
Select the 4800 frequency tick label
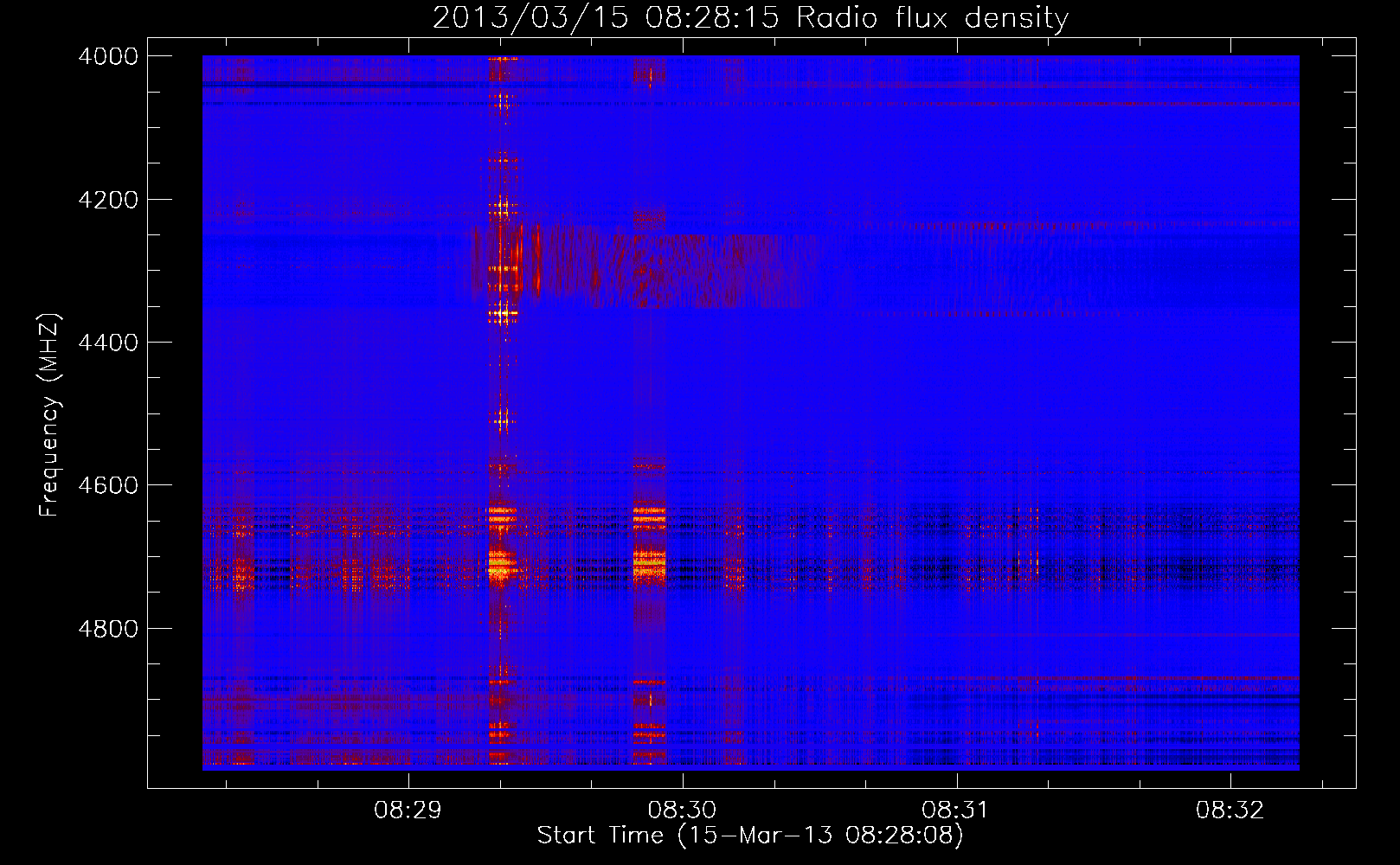point(108,629)
